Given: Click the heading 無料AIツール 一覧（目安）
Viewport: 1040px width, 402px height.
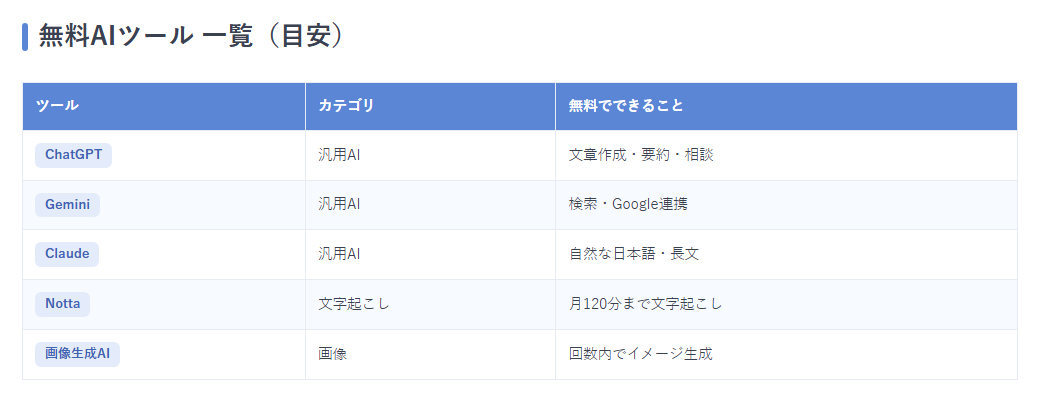Looking at the screenshot, I should pos(192,36).
